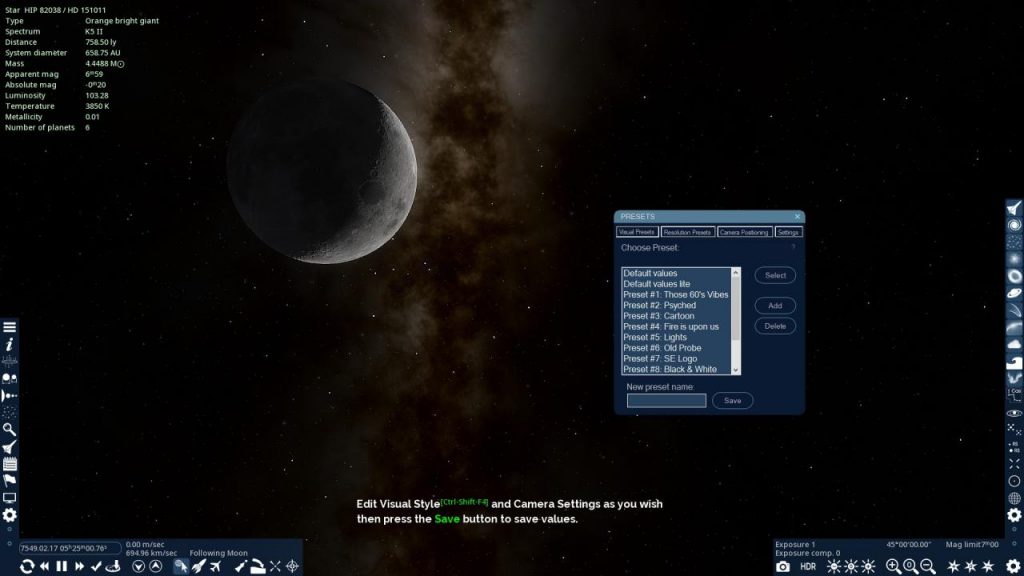Pause the time simulation

click(61, 566)
